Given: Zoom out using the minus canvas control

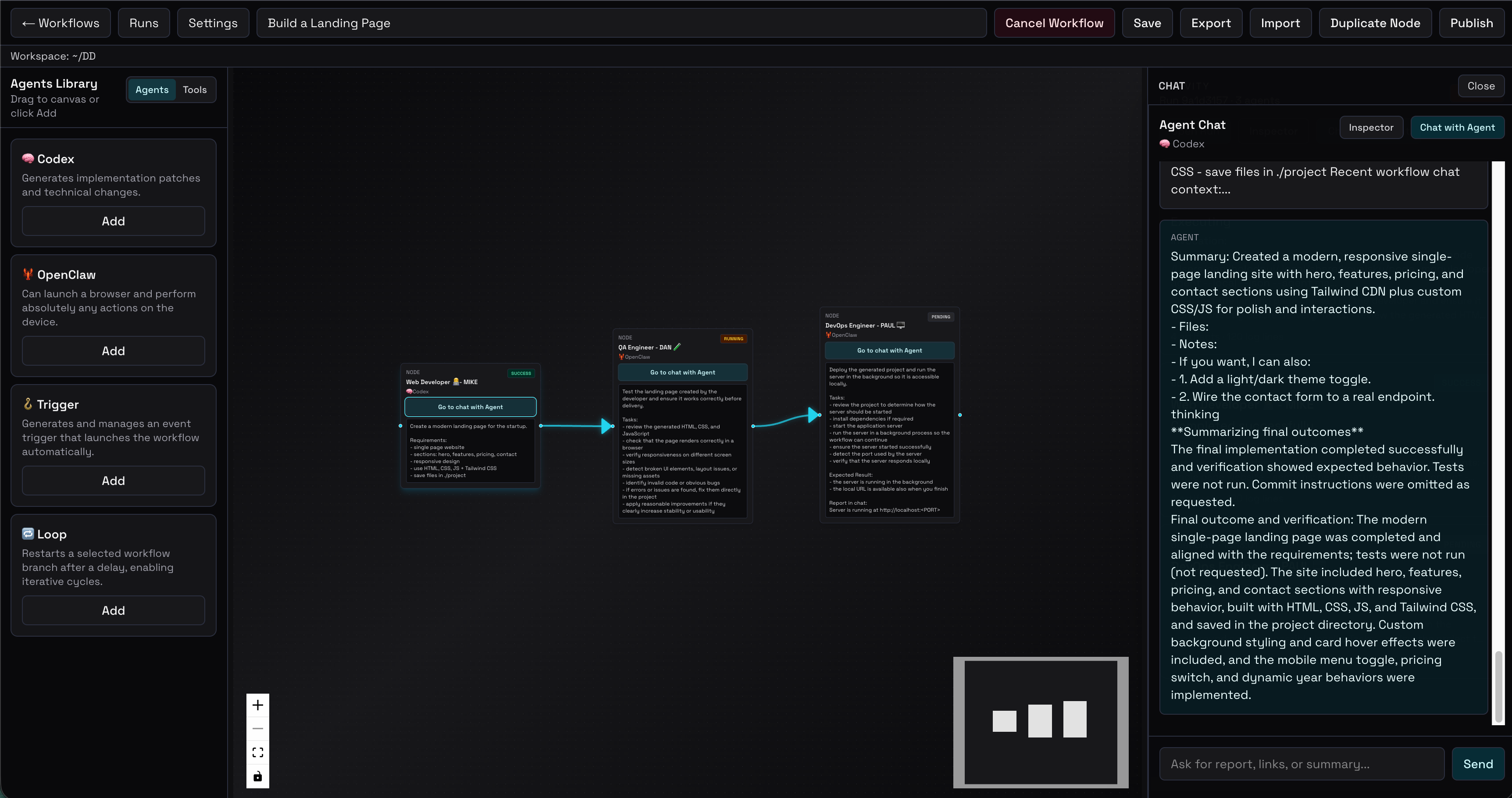Looking at the screenshot, I should tap(257, 728).
